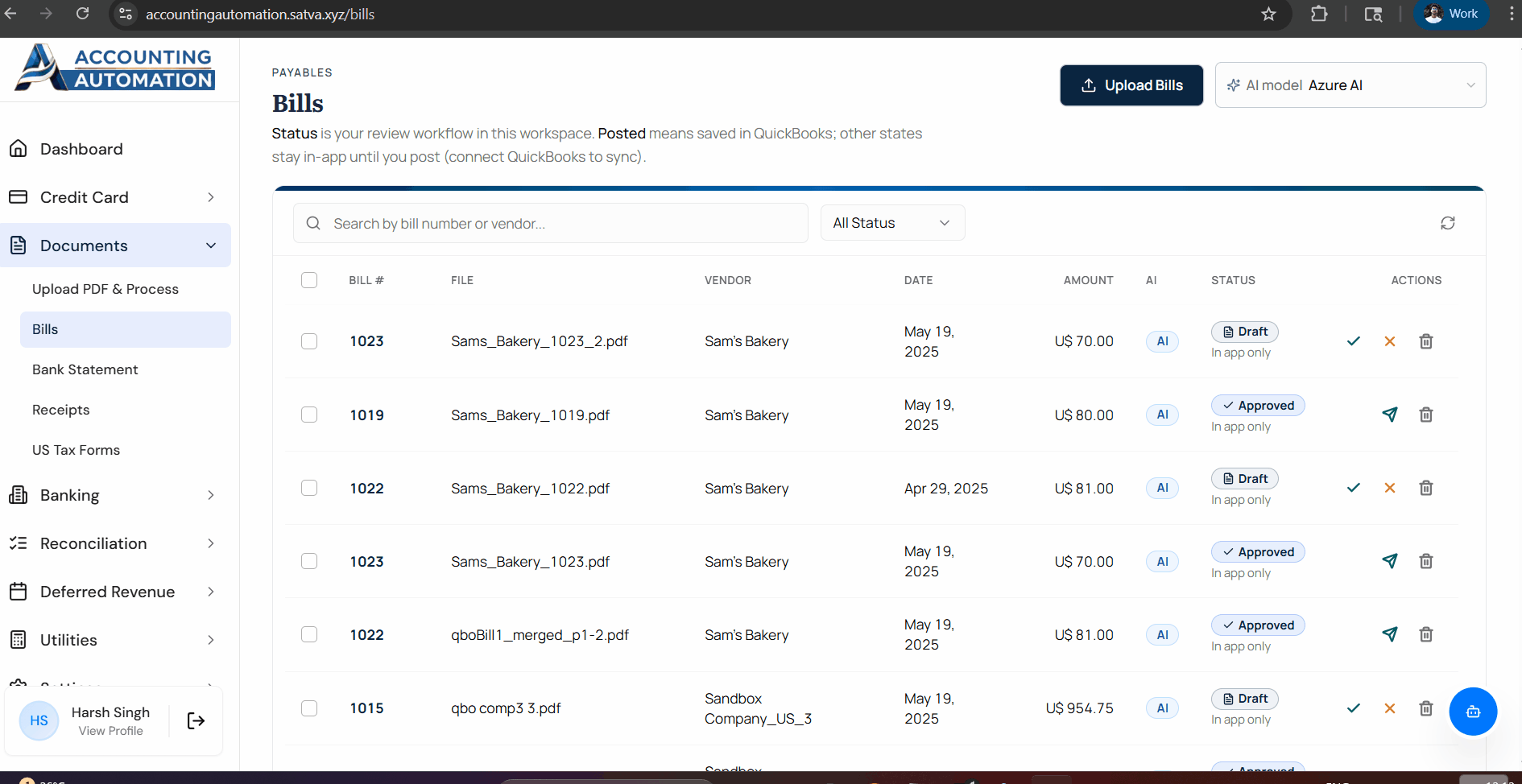Select Bills in the sidebar
Screen dimensions: 1522x784
(125, 329)
